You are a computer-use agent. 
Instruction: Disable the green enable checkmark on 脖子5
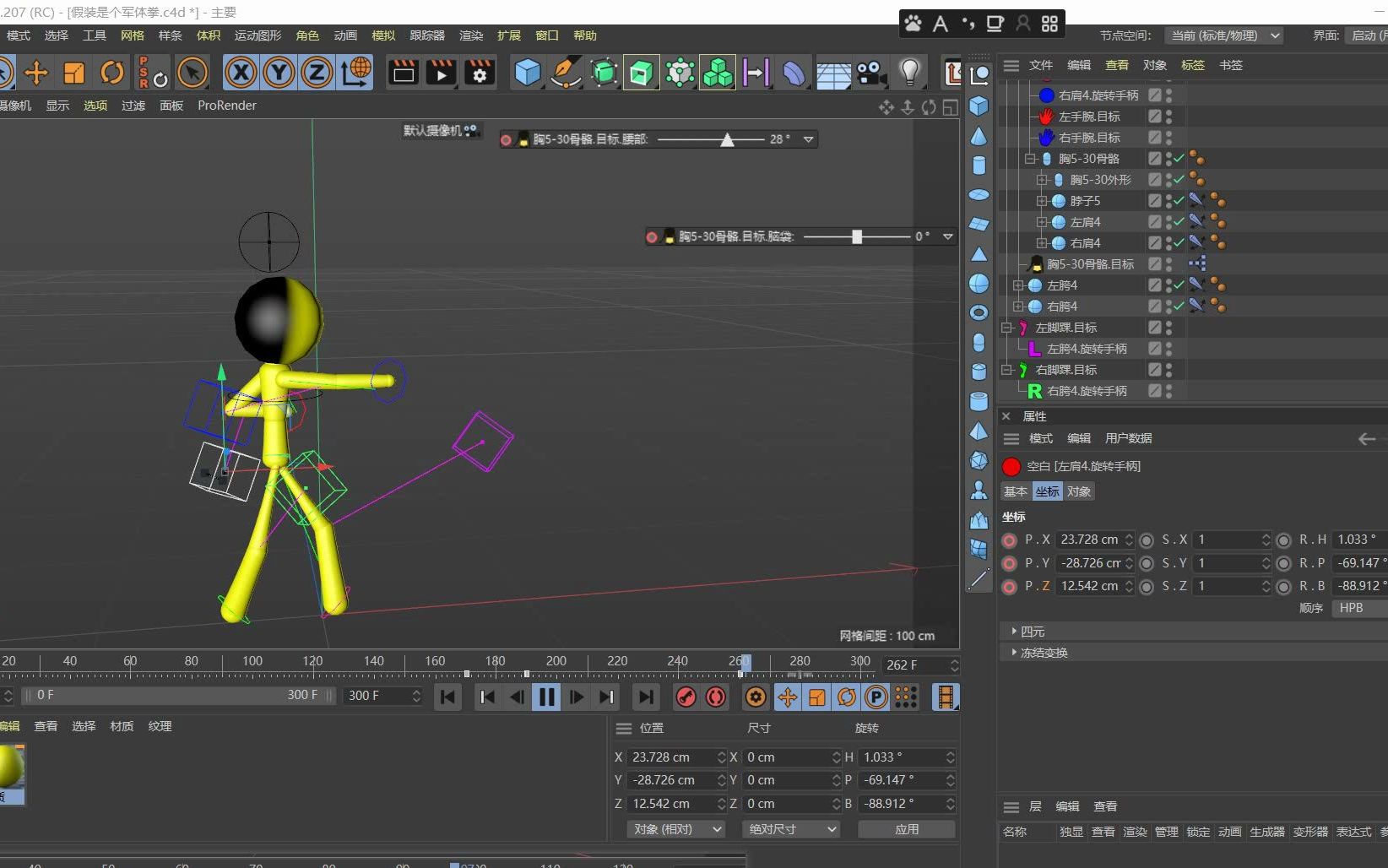[x=1177, y=200]
